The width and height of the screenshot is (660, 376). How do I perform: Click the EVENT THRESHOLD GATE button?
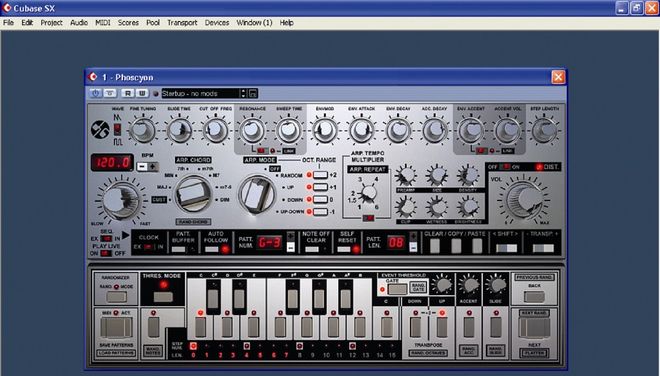pos(397,289)
